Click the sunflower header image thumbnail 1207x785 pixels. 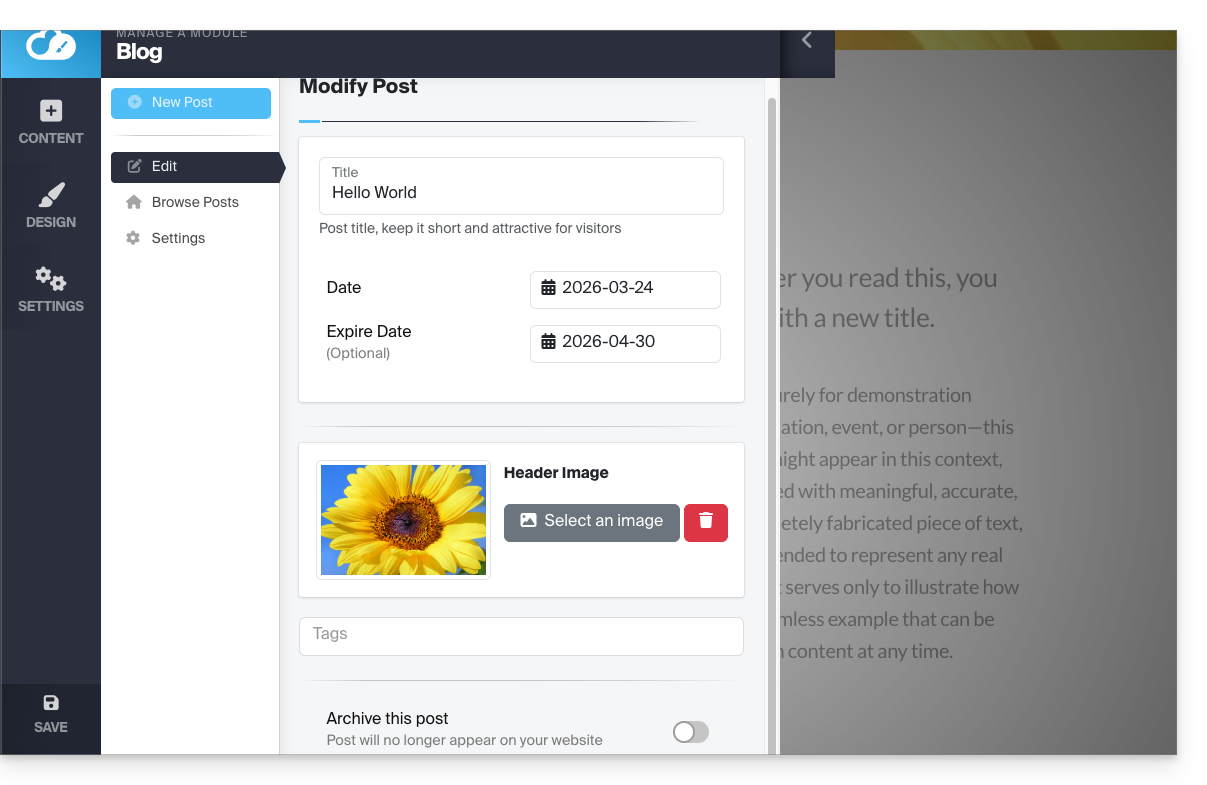click(404, 520)
